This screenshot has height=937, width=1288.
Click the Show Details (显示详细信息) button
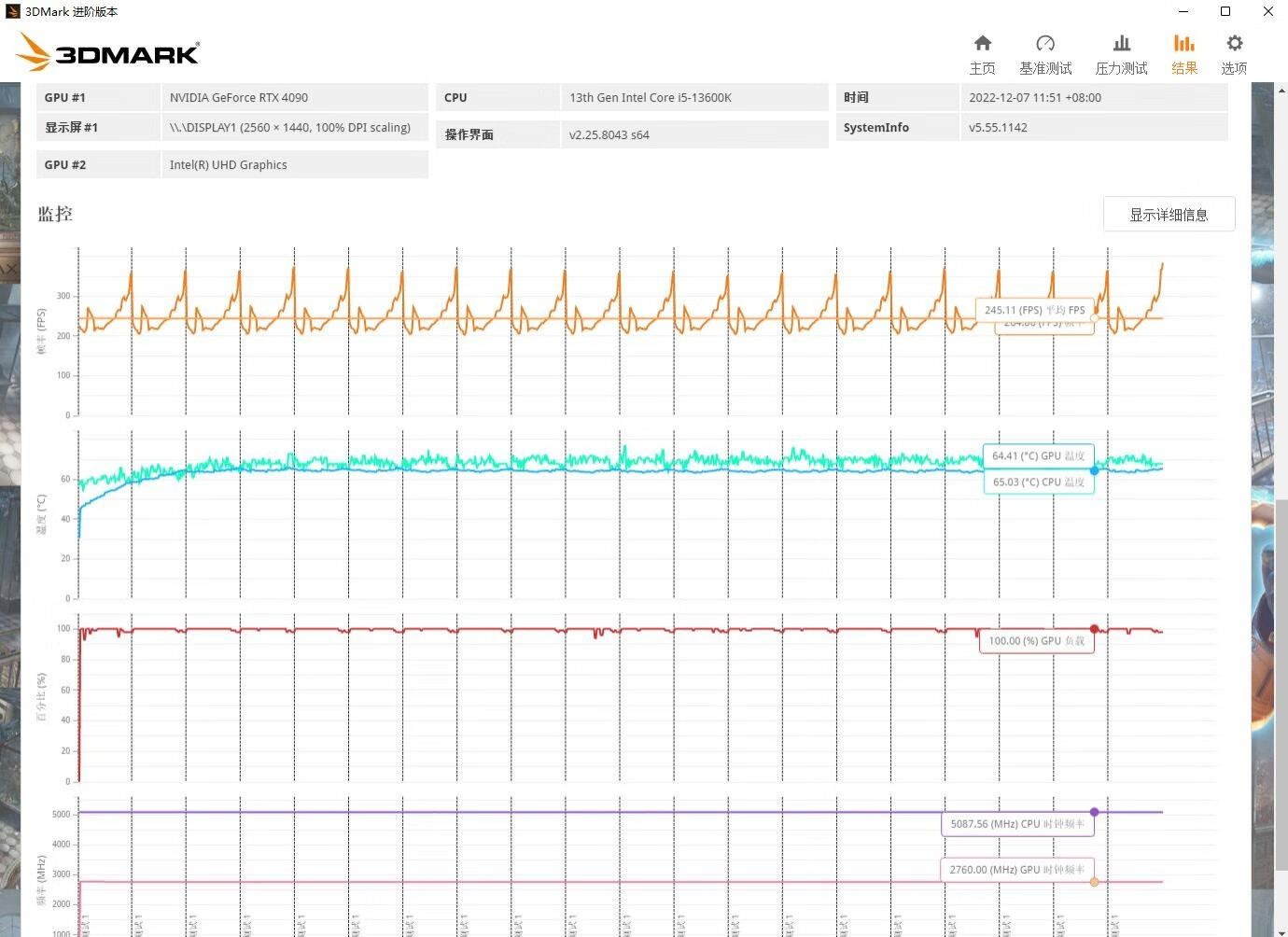click(x=1169, y=215)
